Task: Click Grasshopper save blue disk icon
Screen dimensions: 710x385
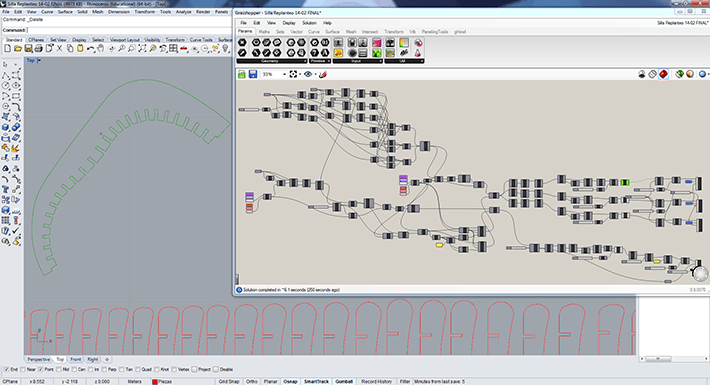Action: (x=253, y=74)
